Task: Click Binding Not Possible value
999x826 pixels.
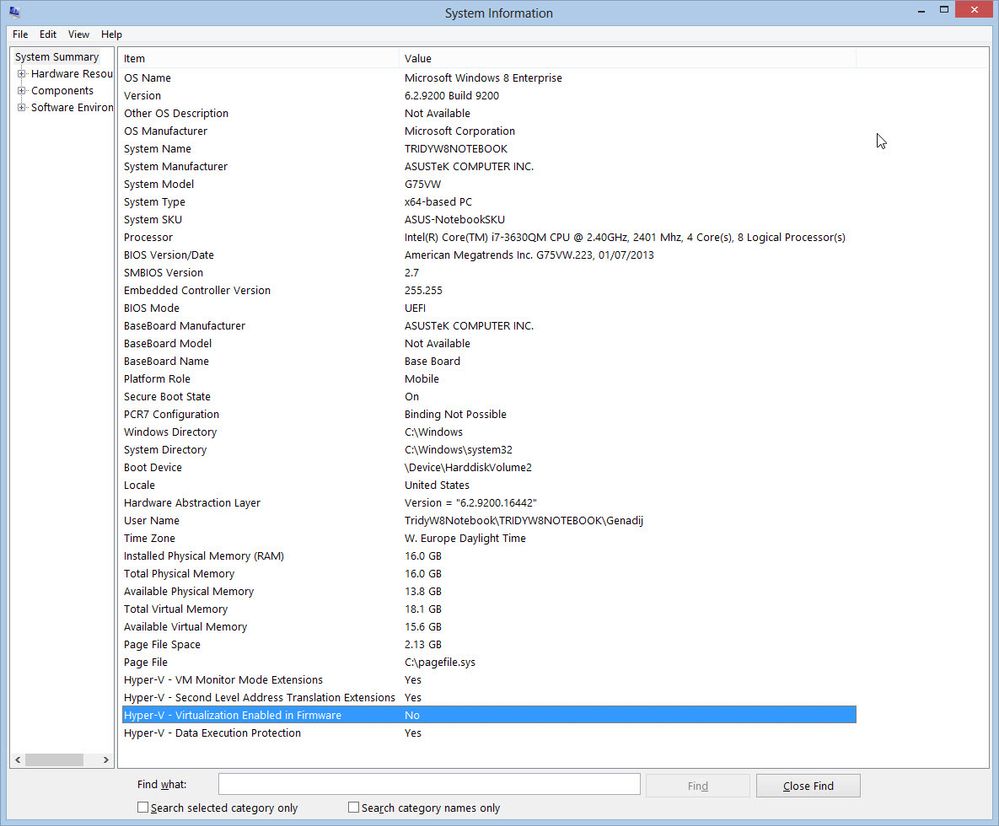Action: point(455,414)
